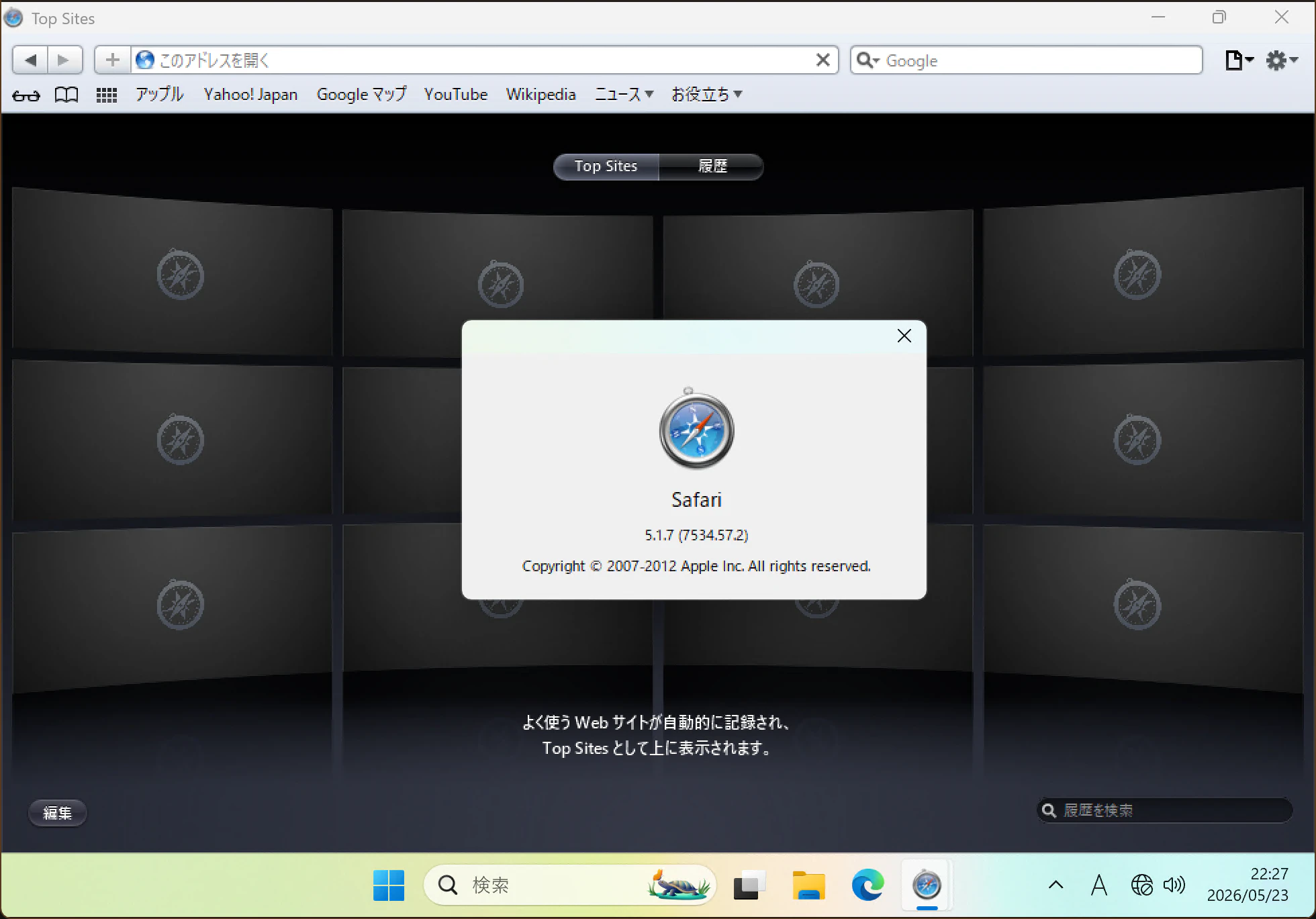The height and width of the screenshot is (919, 1316).
Task: Open Task View from the taskbar
Action: tap(749, 885)
